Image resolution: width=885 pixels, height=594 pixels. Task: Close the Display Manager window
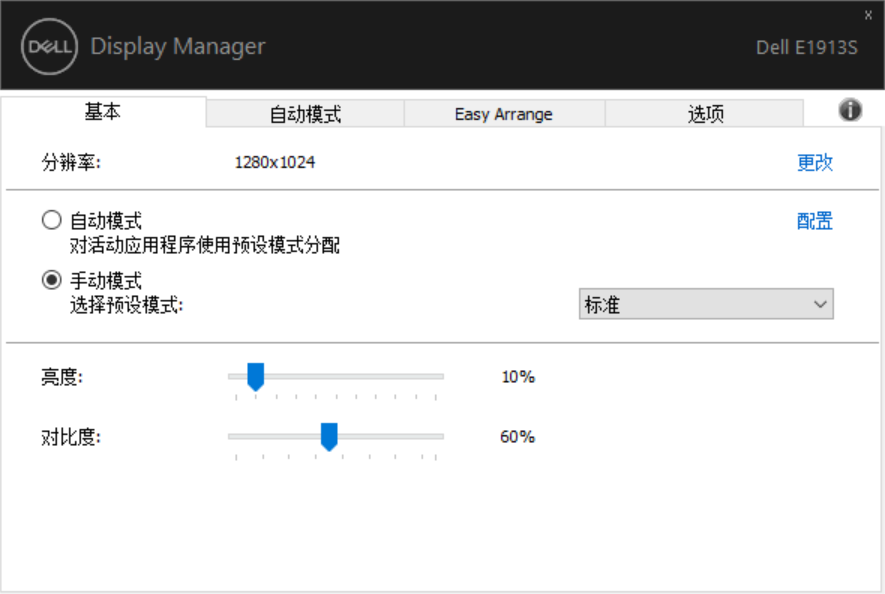(868, 15)
